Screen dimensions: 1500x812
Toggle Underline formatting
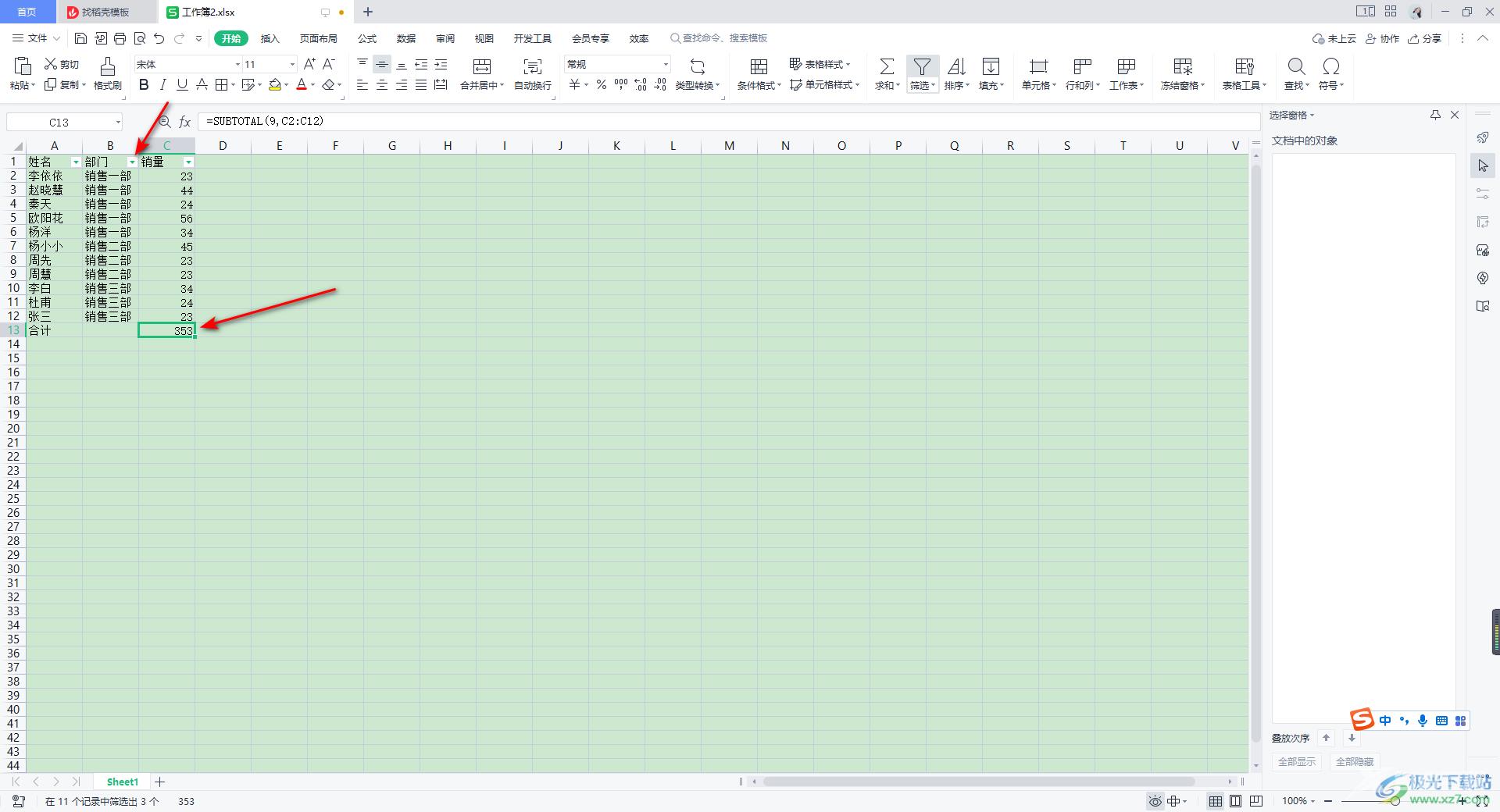click(x=182, y=84)
